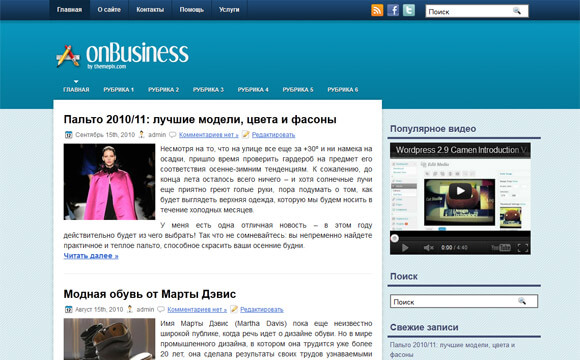
Task: Select РУБРИКА 3 category
Action: [x=208, y=90]
